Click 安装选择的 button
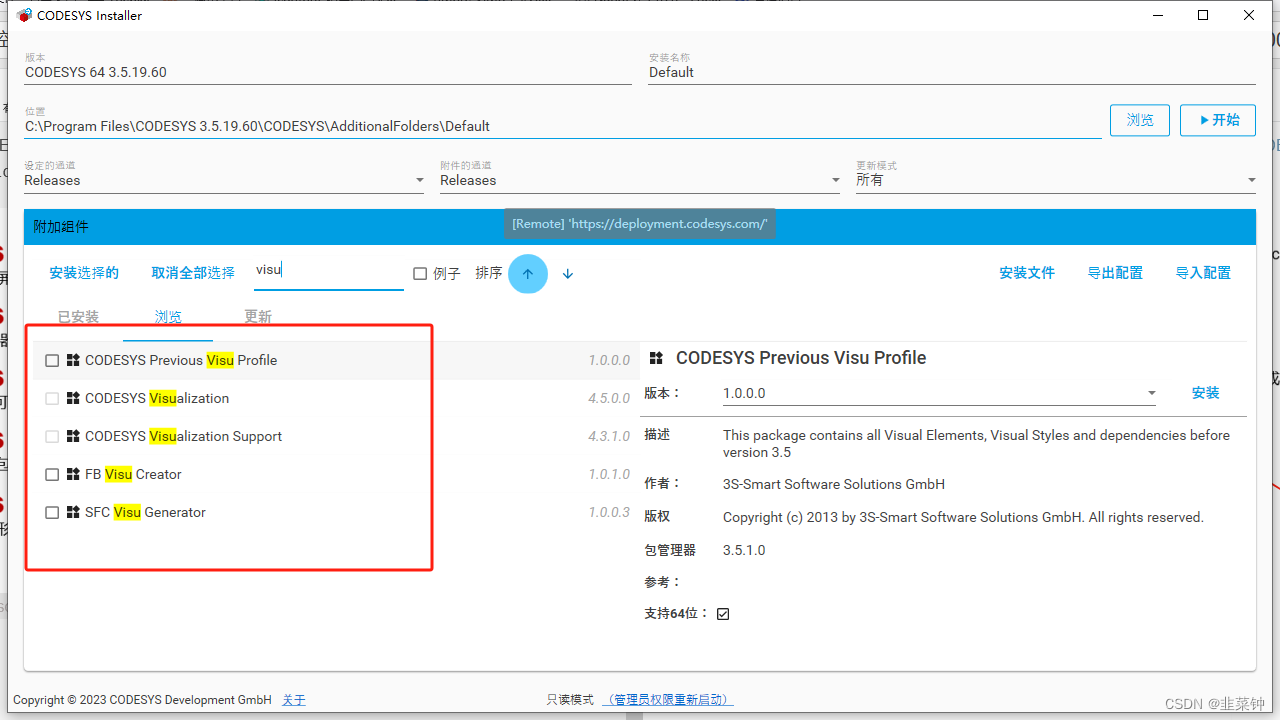This screenshot has width=1280, height=720. pos(84,273)
